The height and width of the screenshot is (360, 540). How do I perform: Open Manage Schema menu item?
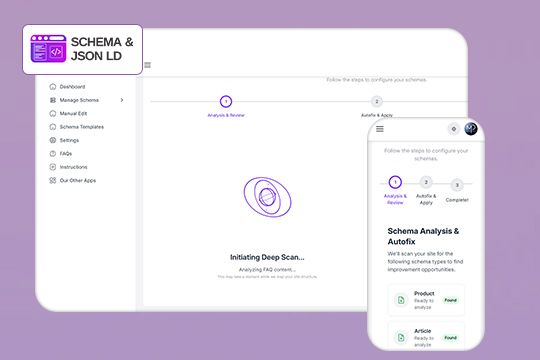tap(79, 100)
